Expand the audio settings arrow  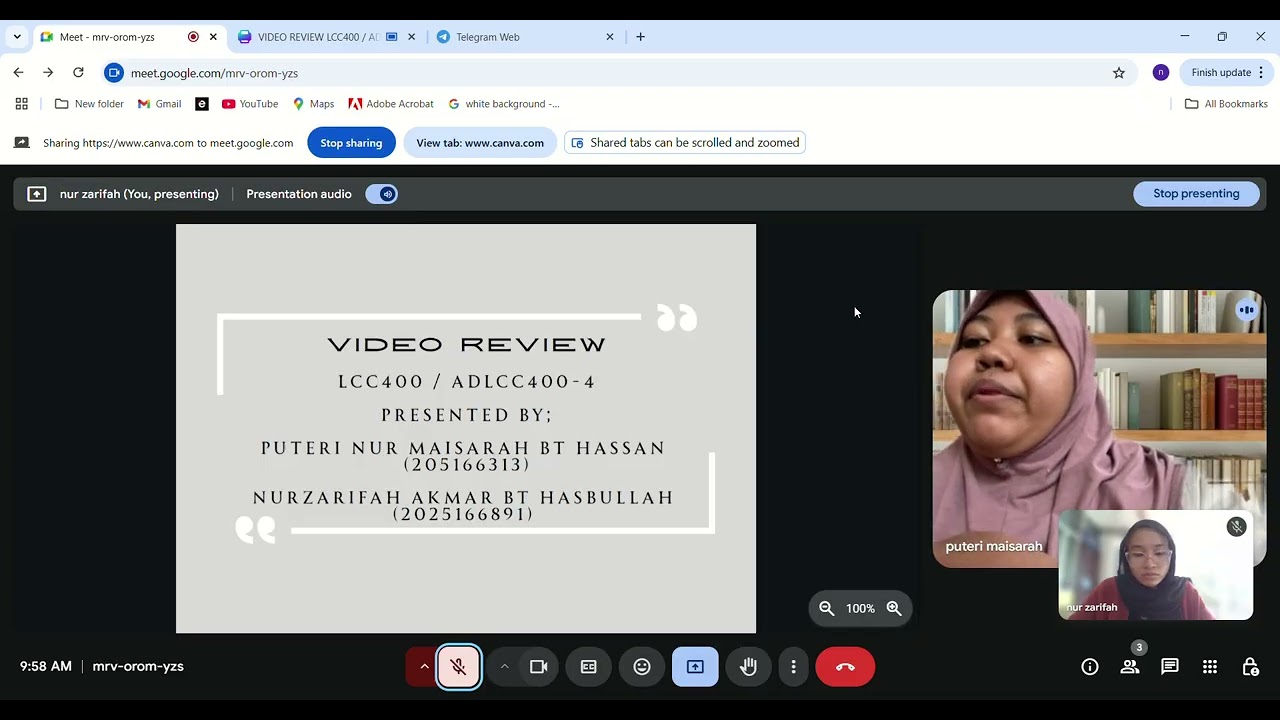[x=424, y=667]
